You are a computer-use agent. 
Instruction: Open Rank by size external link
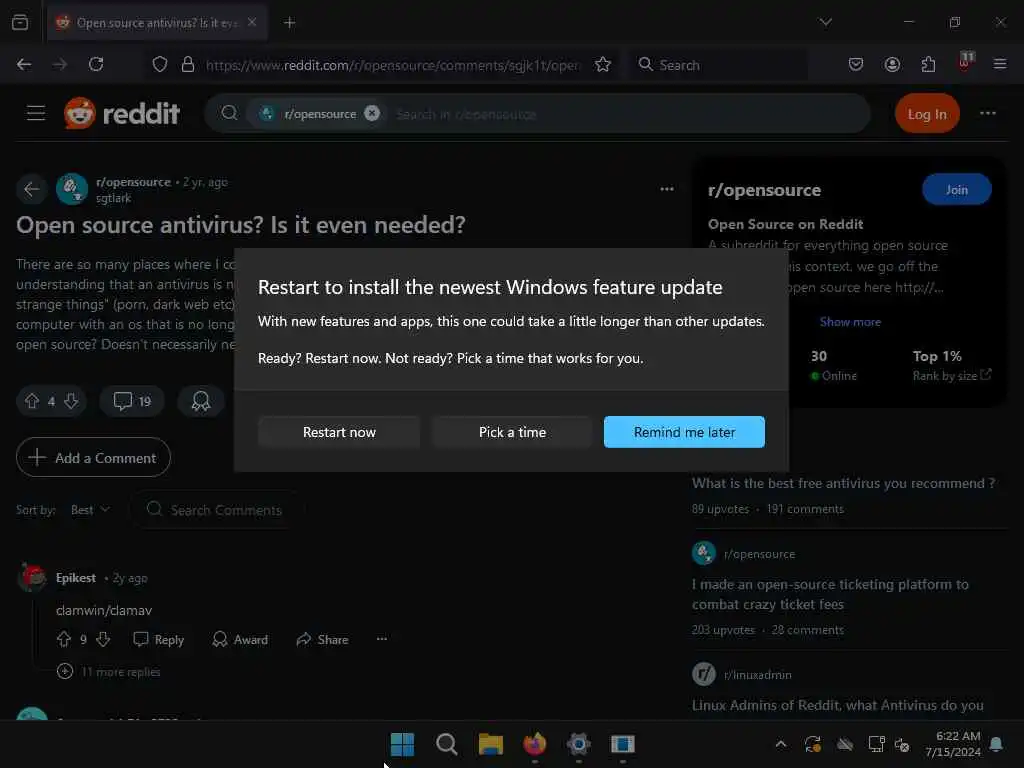pos(952,375)
